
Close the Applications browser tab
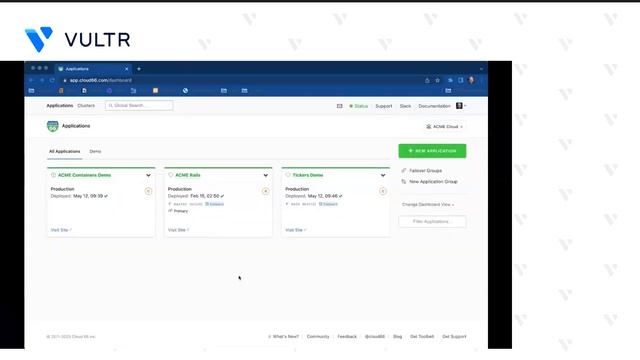(127, 69)
